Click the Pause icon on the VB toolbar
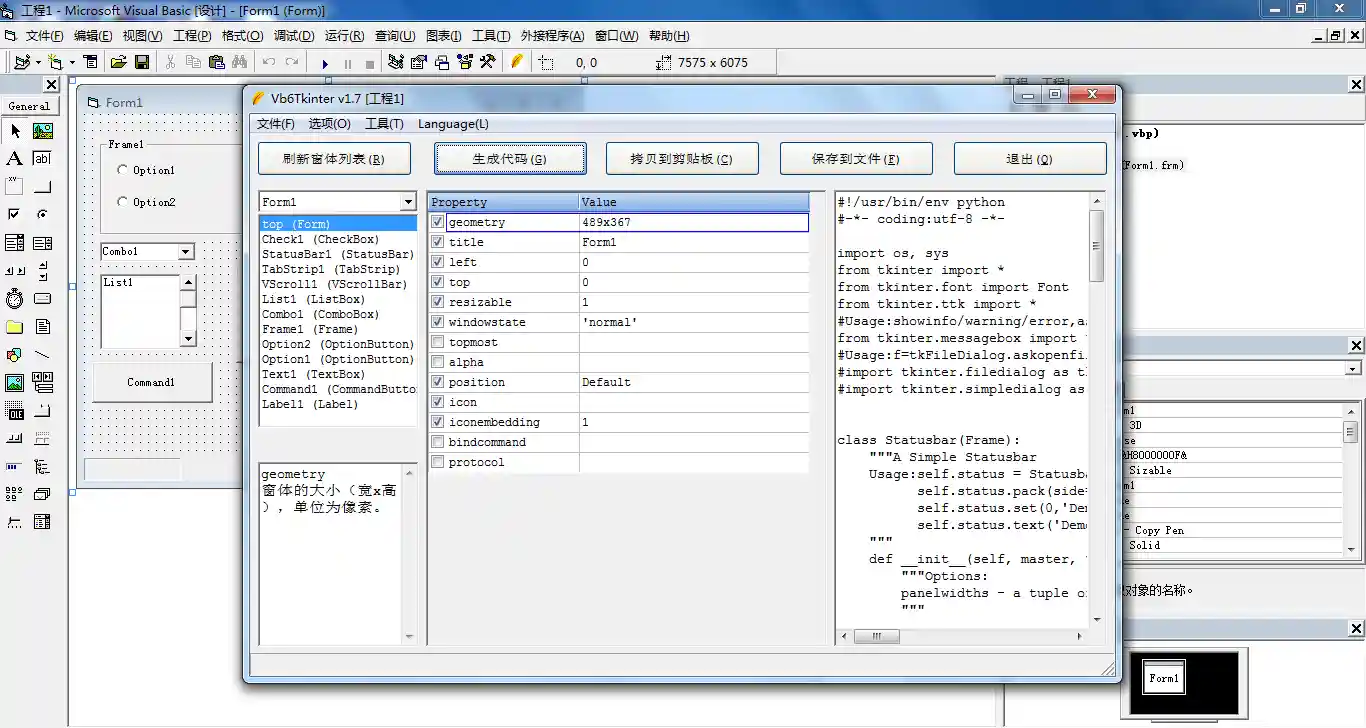 pyautogui.click(x=347, y=61)
